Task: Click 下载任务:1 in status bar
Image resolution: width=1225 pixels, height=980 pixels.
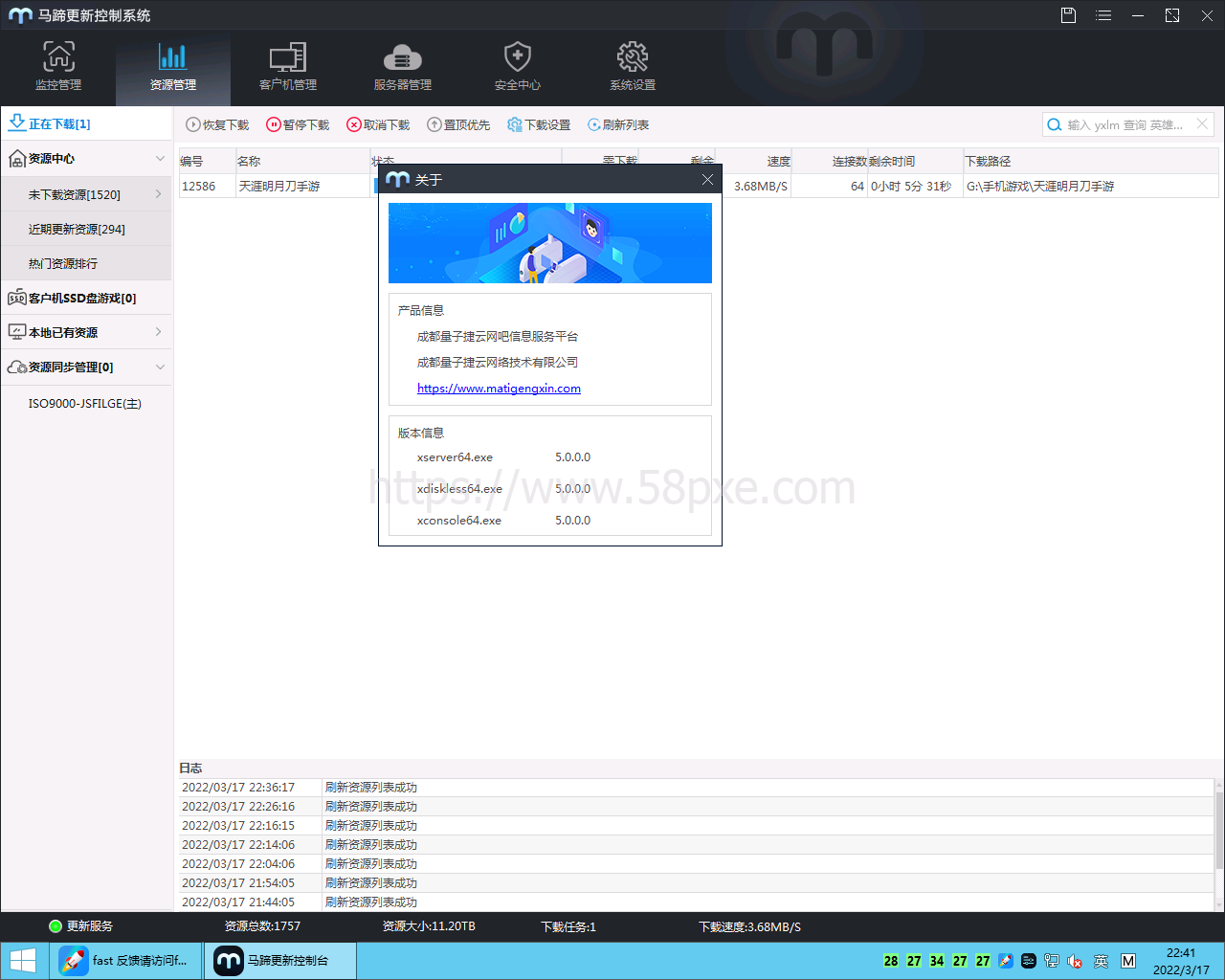Action: point(568,926)
